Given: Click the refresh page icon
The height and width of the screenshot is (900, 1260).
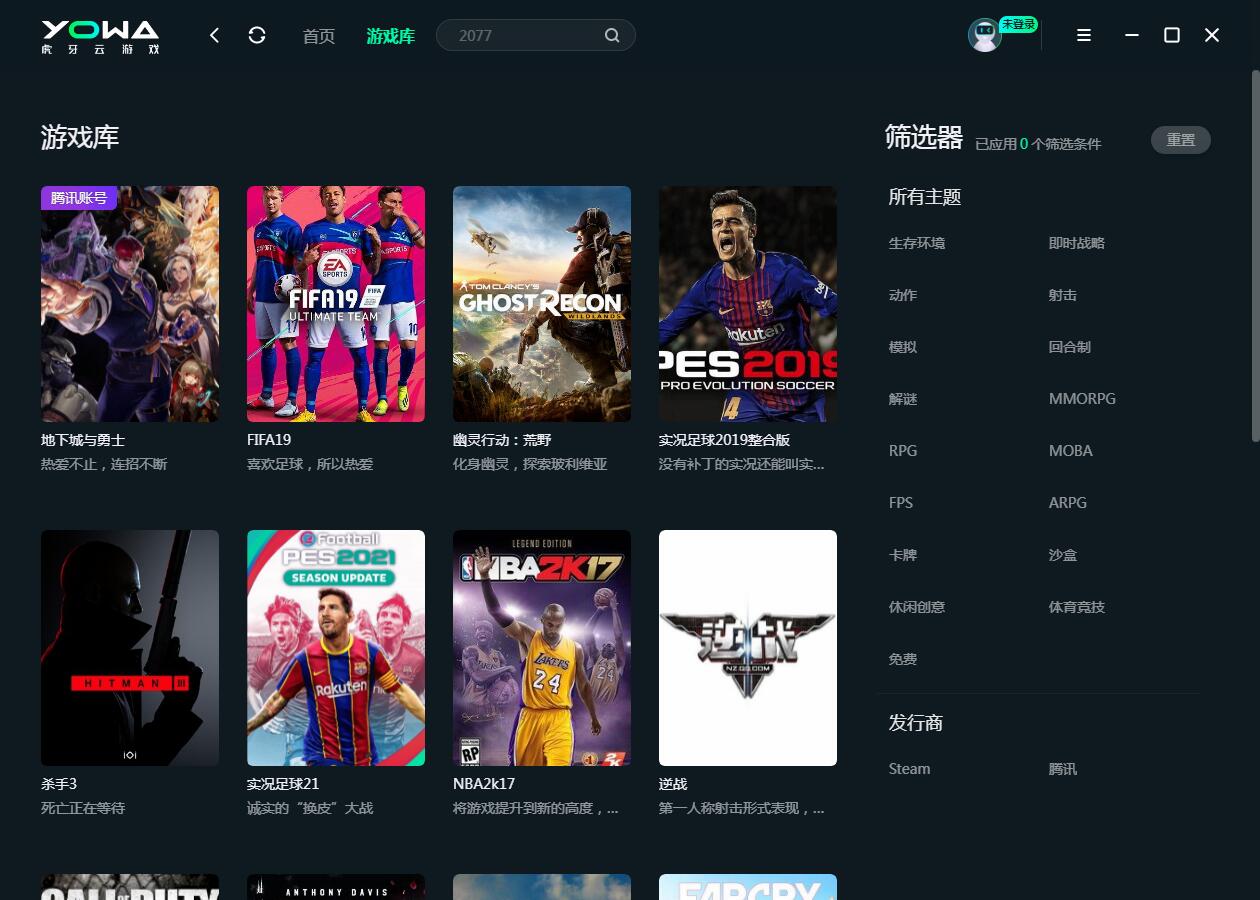Looking at the screenshot, I should tap(257, 36).
